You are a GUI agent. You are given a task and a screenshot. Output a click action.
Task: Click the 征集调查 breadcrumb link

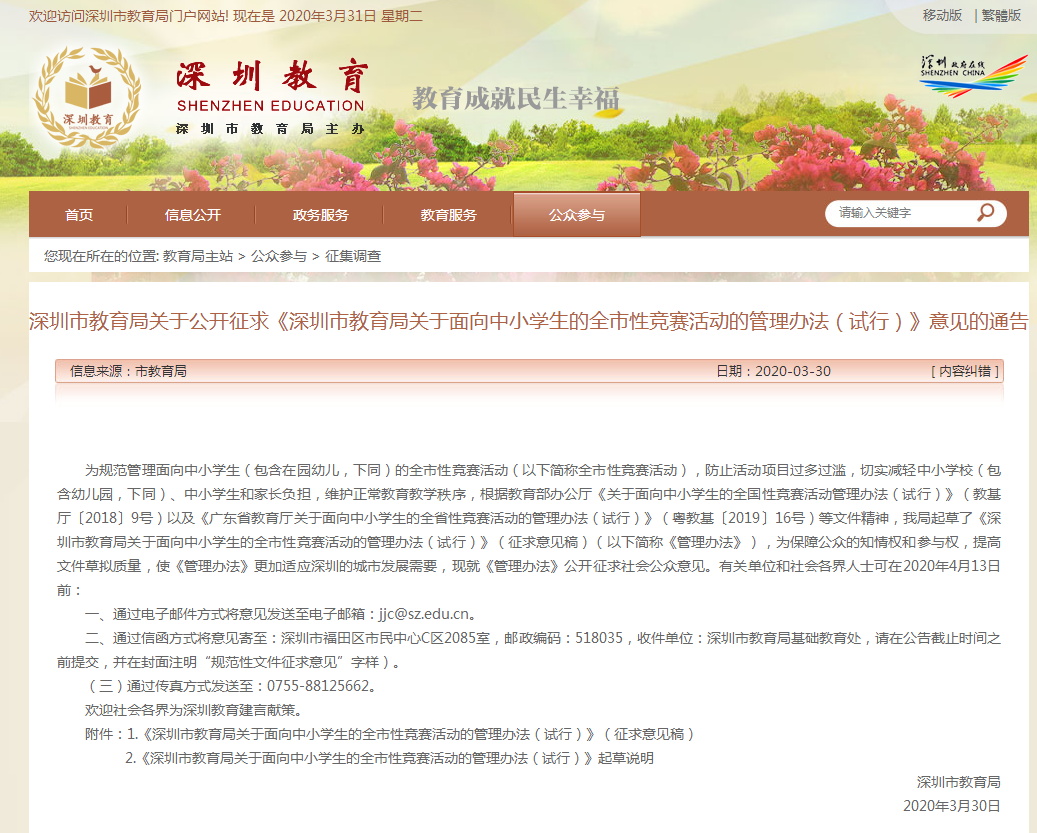(353, 256)
